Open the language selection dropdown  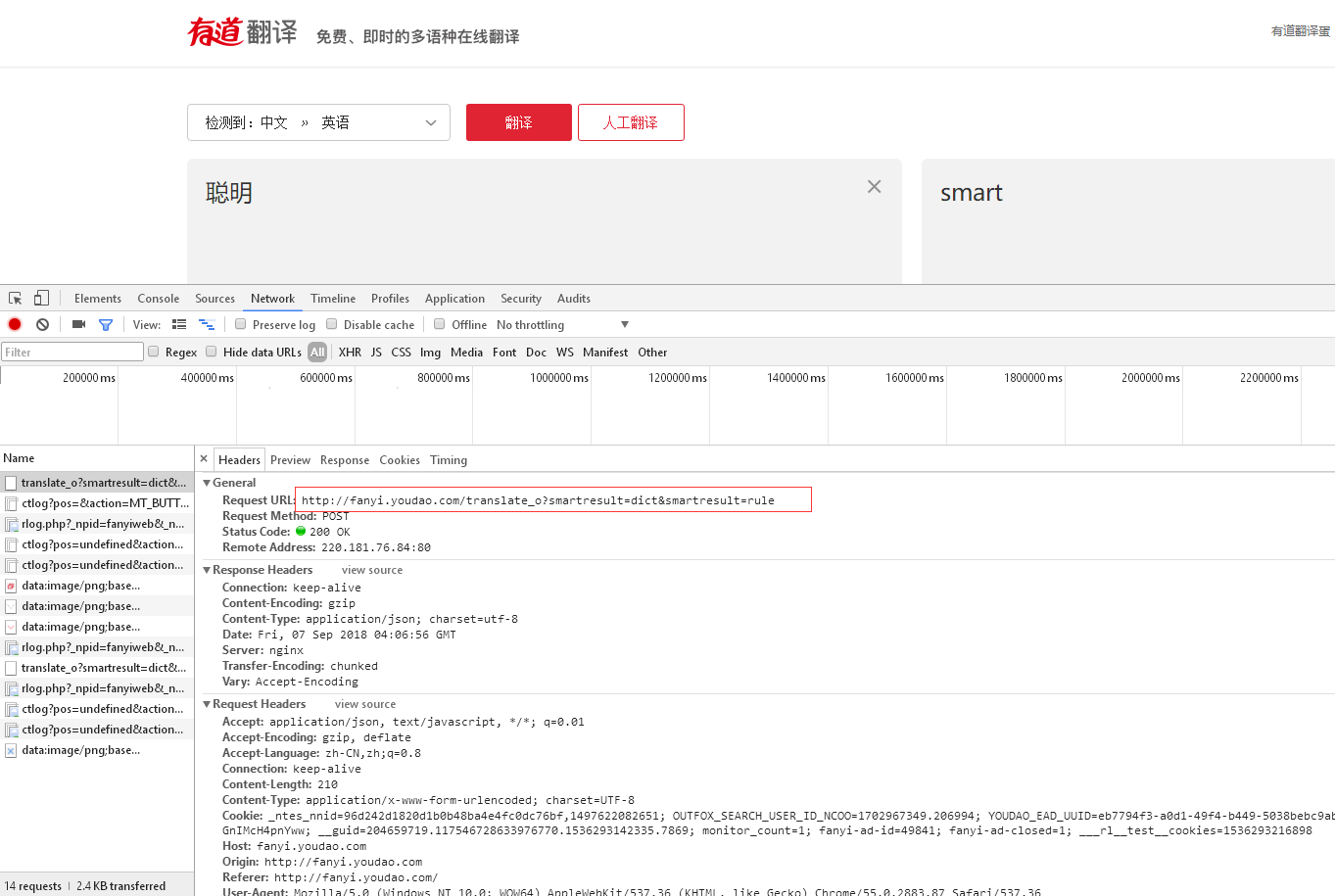pos(318,122)
